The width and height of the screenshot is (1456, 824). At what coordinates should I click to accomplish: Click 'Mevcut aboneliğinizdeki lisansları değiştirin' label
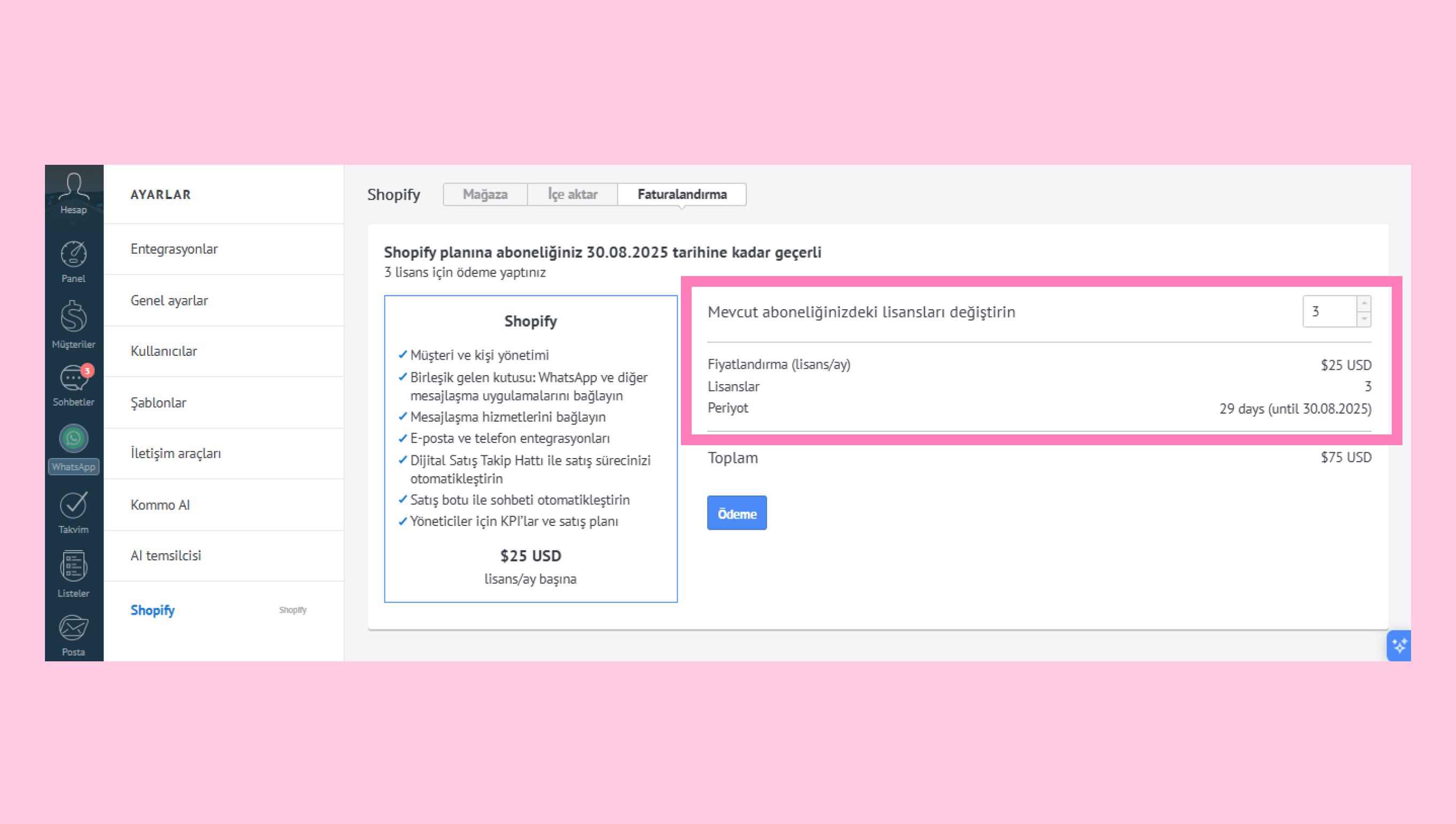click(861, 312)
